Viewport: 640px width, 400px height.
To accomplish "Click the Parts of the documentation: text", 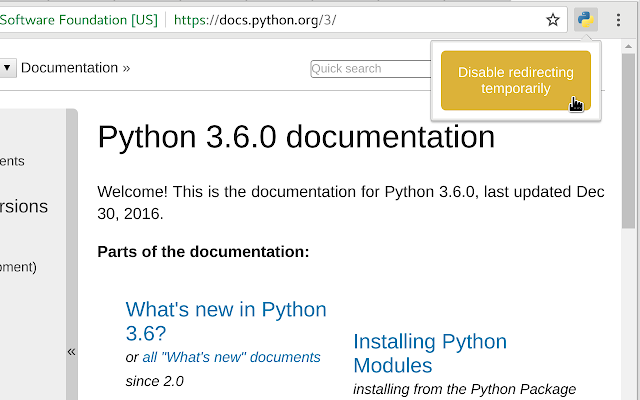I will (x=203, y=252).
